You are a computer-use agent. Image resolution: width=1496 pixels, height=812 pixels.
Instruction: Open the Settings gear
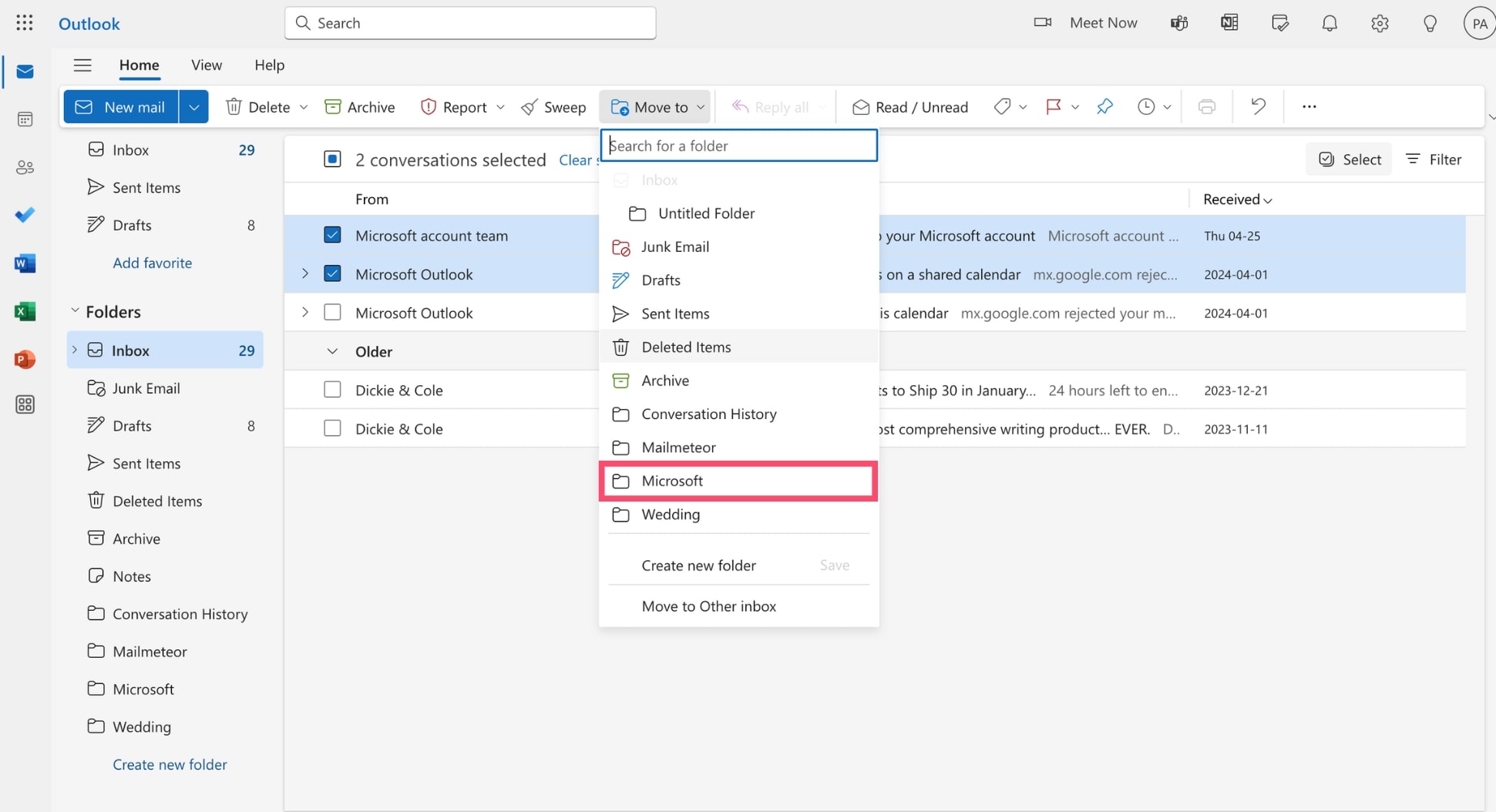(1380, 23)
